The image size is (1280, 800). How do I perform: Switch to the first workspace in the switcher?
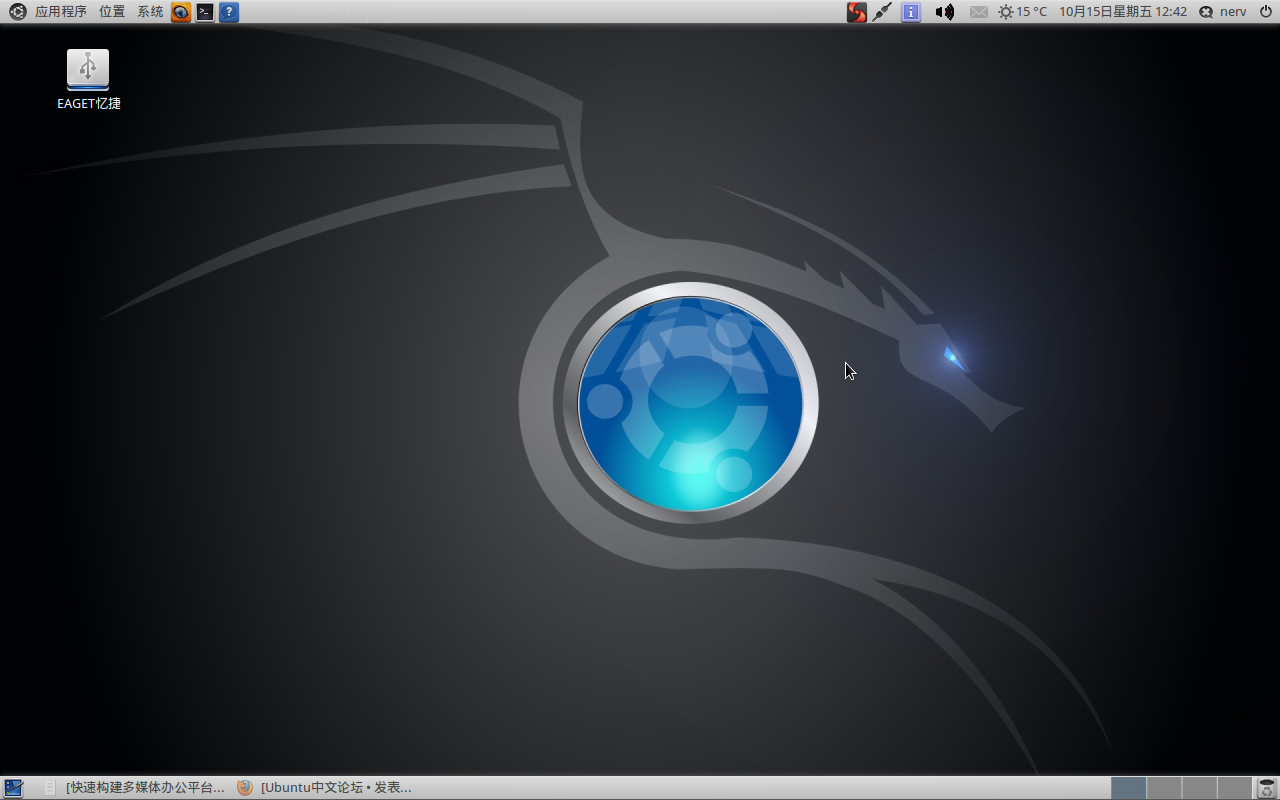click(x=1128, y=788)
